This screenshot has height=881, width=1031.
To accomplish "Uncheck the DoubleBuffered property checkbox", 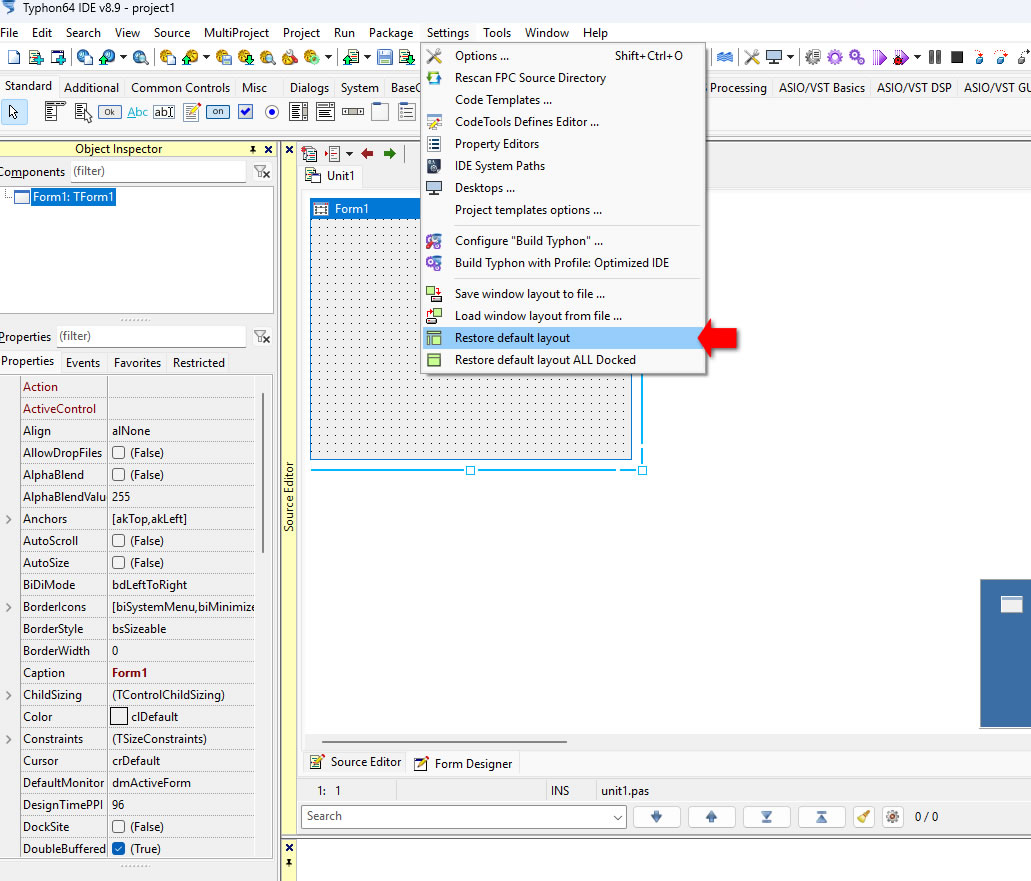I will (119, 849).
